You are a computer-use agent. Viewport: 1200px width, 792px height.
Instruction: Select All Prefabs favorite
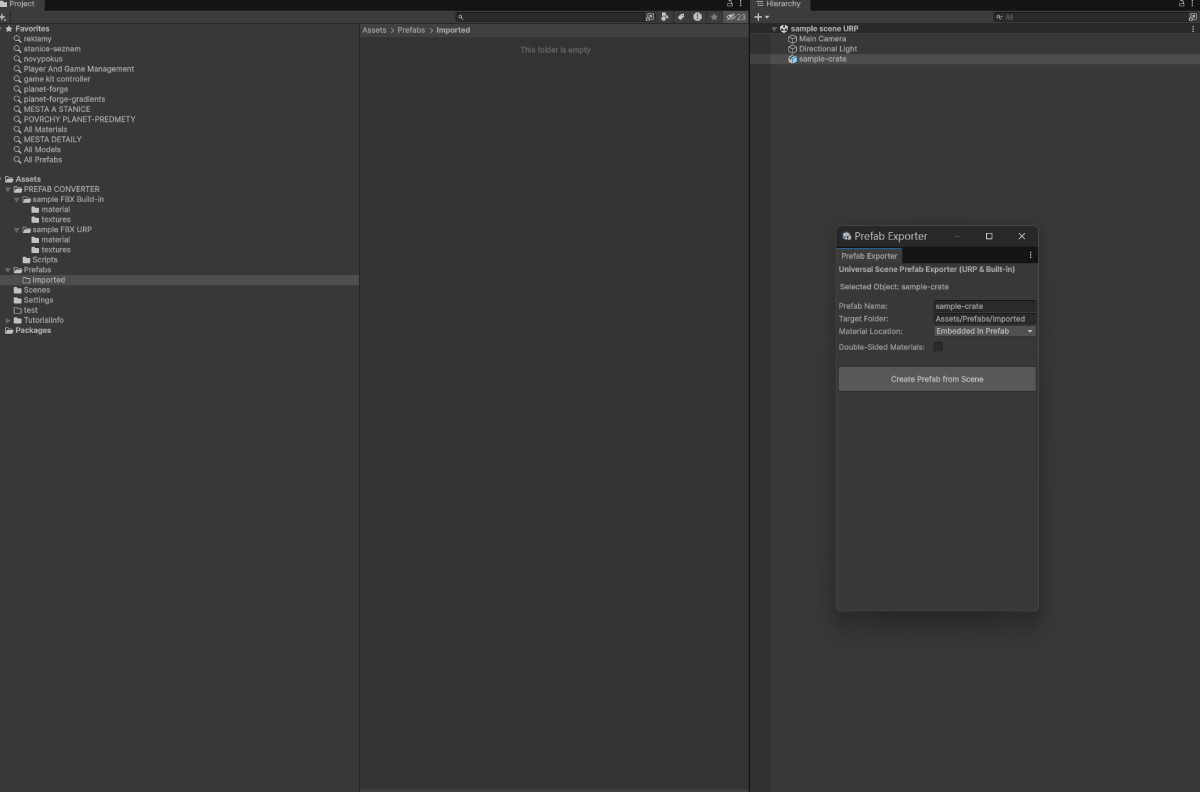tap(42, 159)
